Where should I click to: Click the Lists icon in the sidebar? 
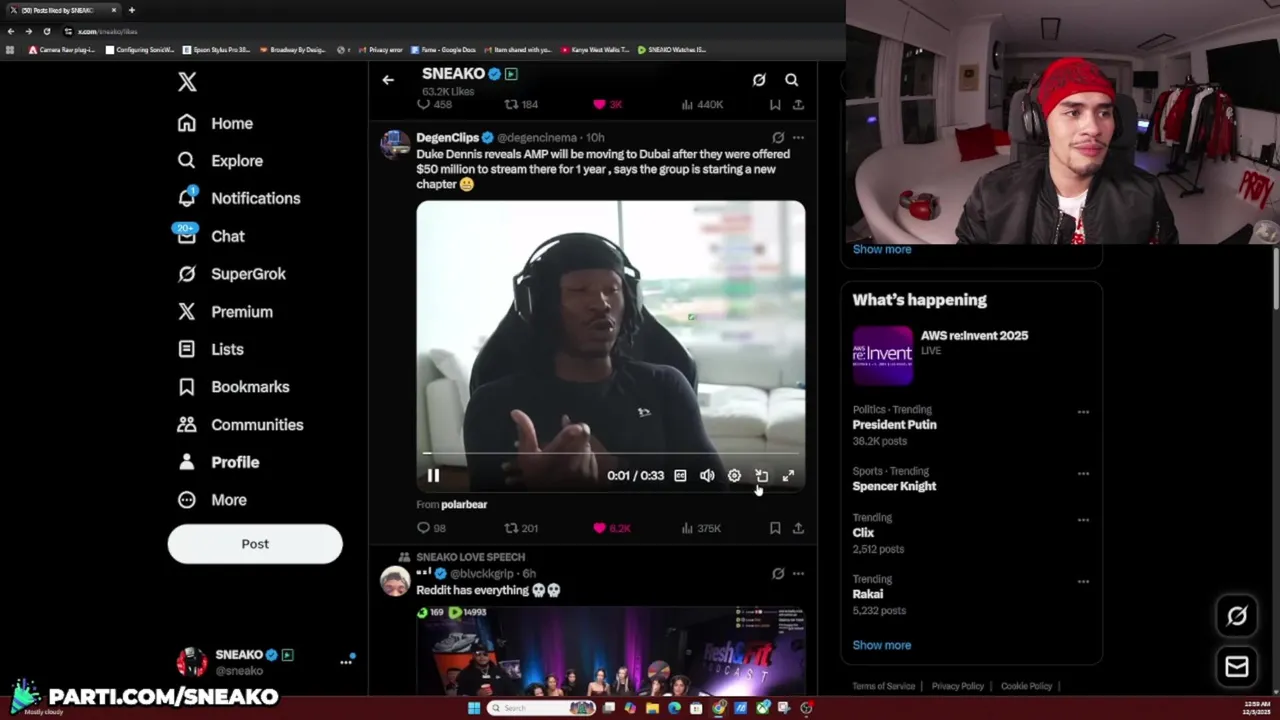point(187,349)
